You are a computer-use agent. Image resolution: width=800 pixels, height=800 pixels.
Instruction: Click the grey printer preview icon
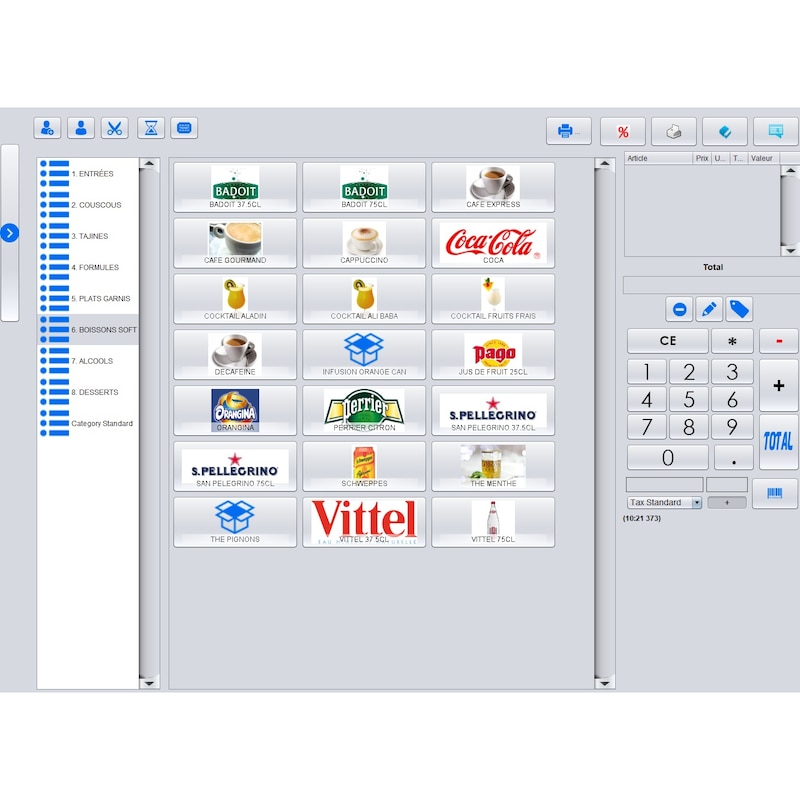(673, 131)
